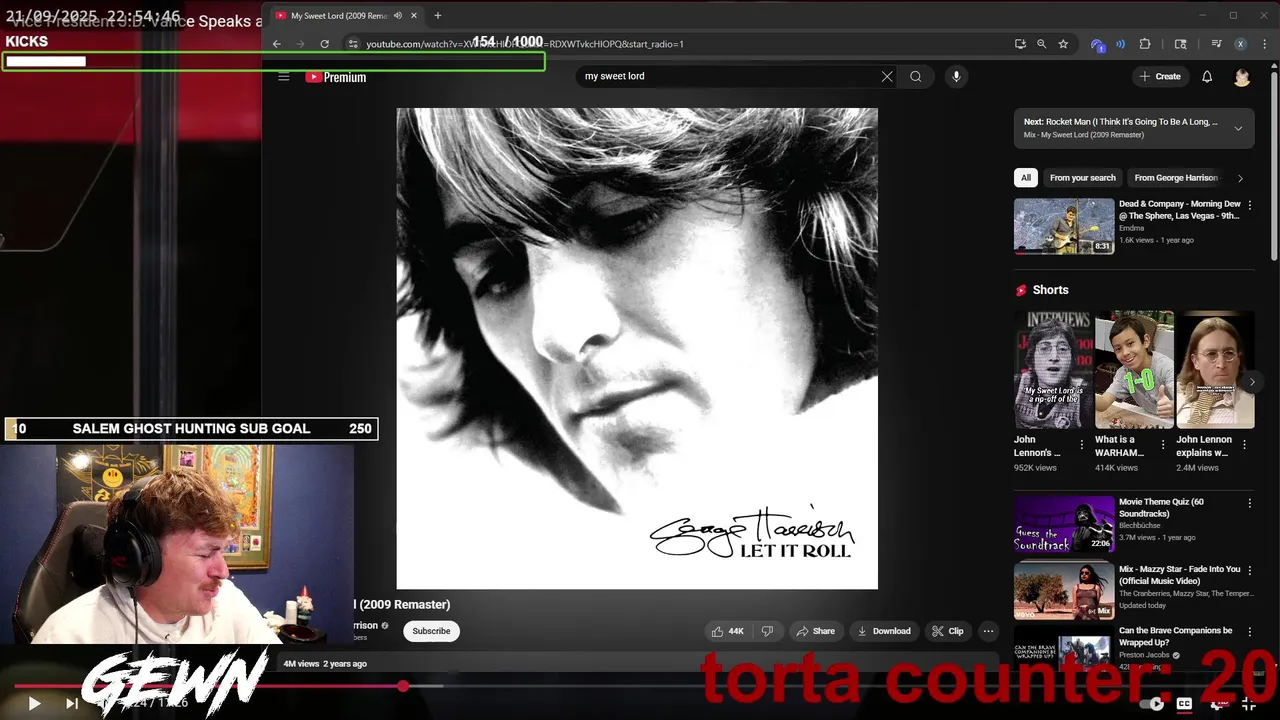Screen dimensions: 1280x720
Task: Open more actions three-dot under video
Action: pos(988,631)
